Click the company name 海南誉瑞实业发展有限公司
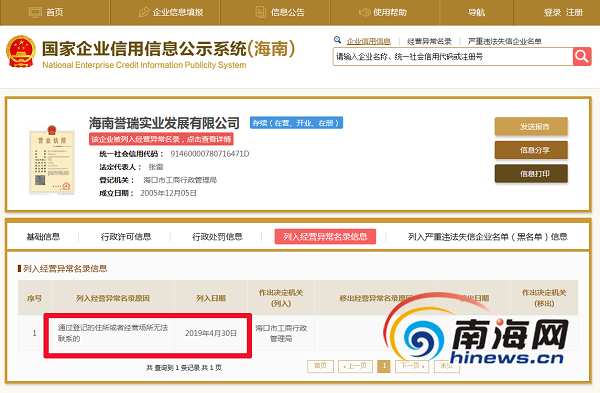 (164, 123)
